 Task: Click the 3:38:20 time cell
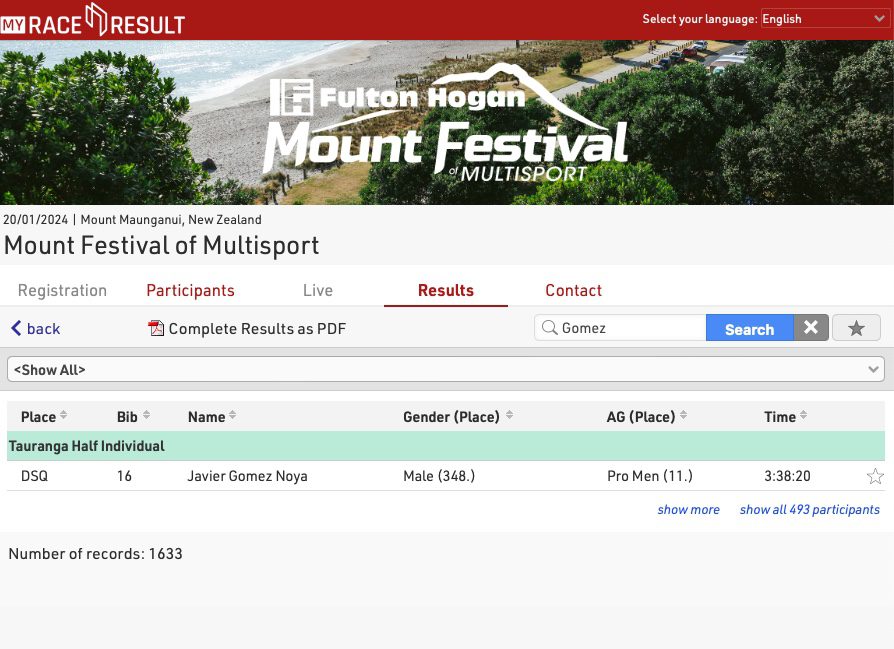(x=787, y=476)
